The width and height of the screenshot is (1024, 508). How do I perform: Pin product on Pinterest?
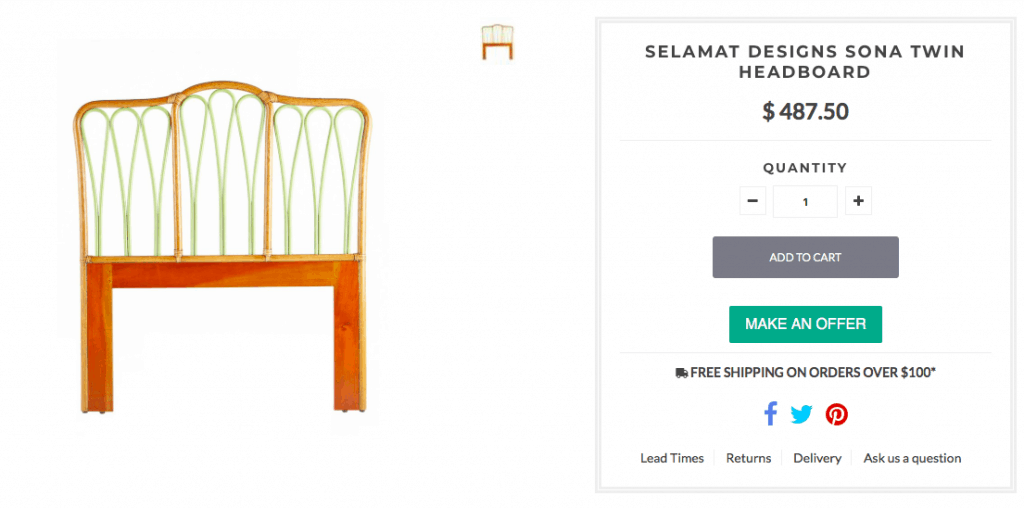837,414
